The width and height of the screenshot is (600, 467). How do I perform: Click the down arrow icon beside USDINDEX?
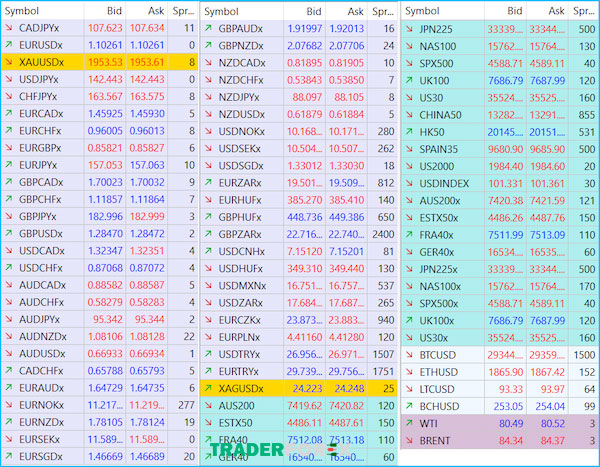pos(409,183)
